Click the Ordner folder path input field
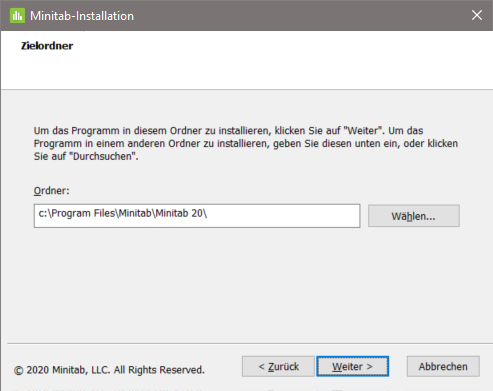Viewport: 493px width, 391px height. [x=197, y=216]
